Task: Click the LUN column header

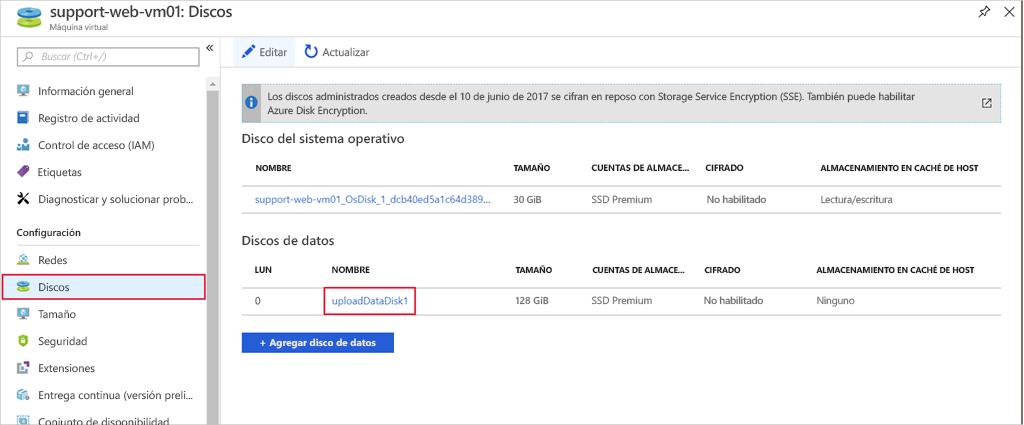Action: tap(263, 270)
